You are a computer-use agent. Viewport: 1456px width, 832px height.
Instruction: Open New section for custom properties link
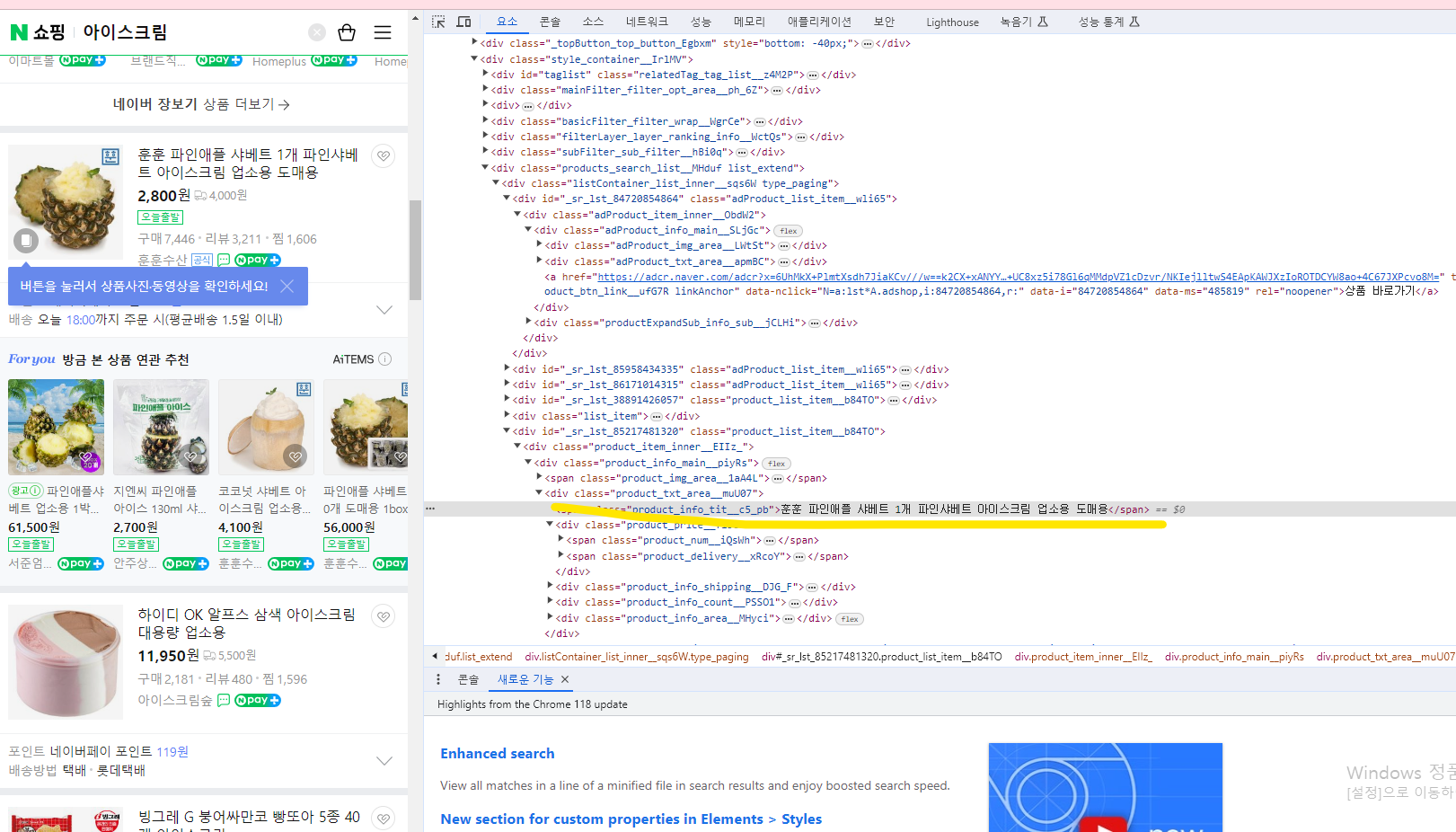(x=631, y=819)
